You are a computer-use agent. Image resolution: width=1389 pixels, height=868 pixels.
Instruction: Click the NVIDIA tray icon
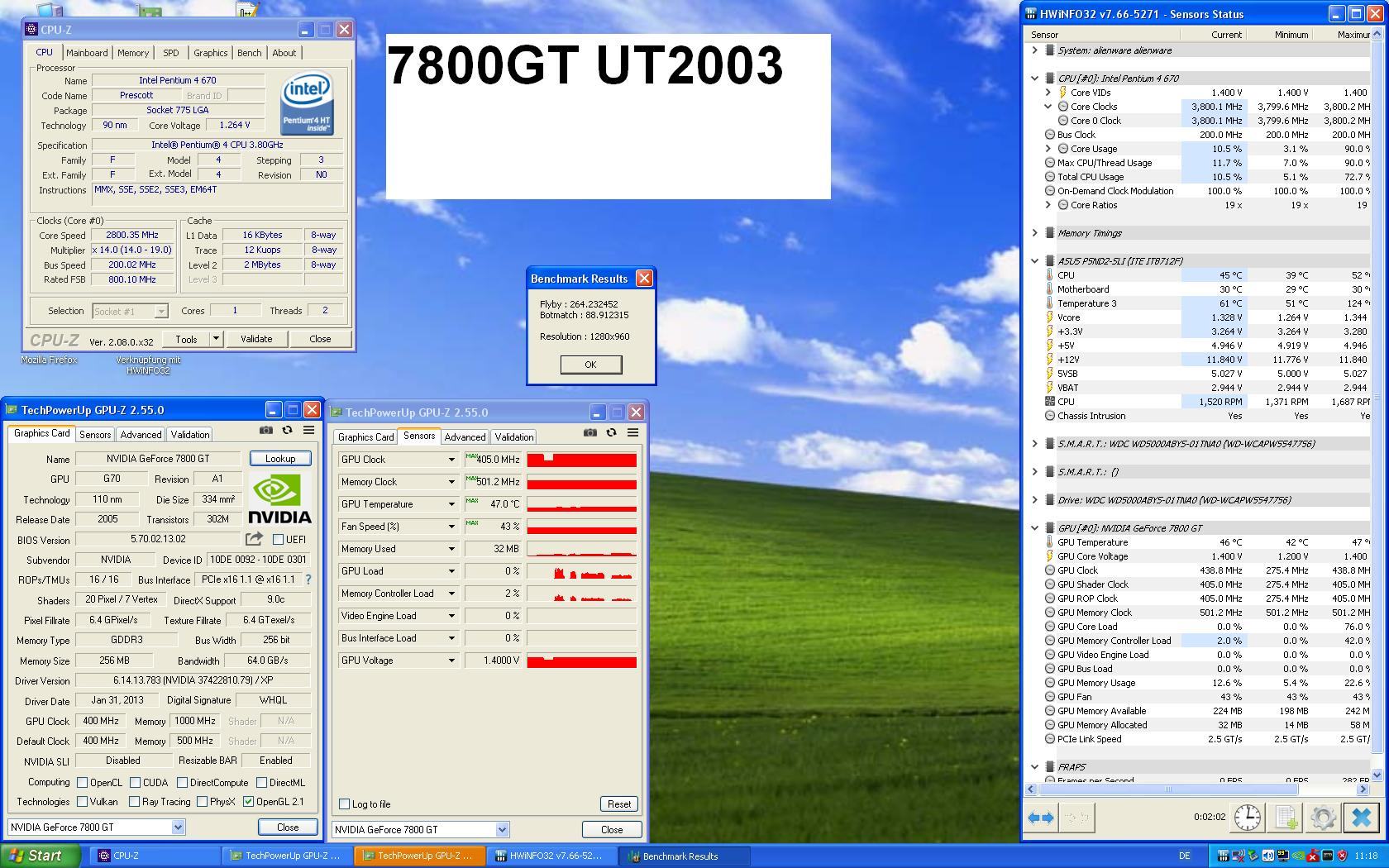1298,856
